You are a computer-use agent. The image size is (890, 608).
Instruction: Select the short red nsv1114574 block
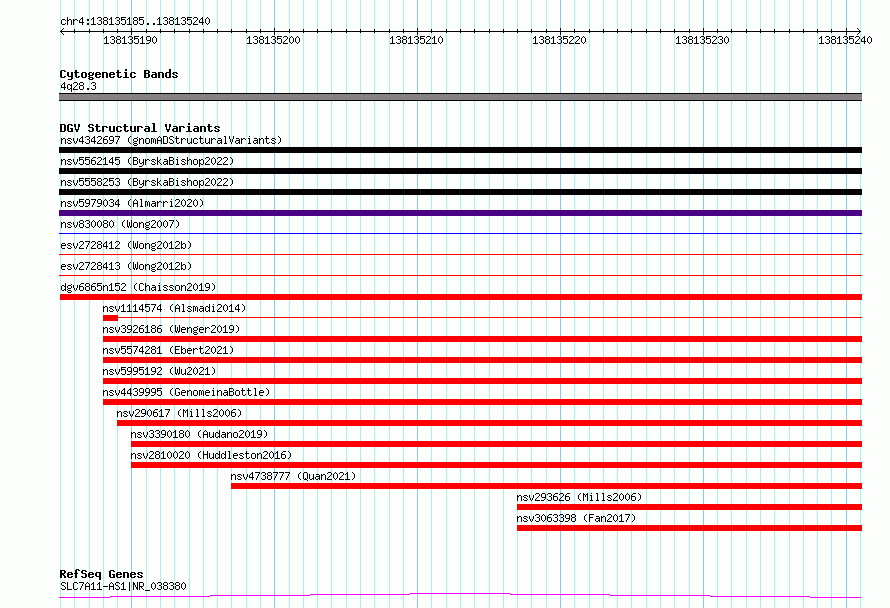tap(110, 318)
